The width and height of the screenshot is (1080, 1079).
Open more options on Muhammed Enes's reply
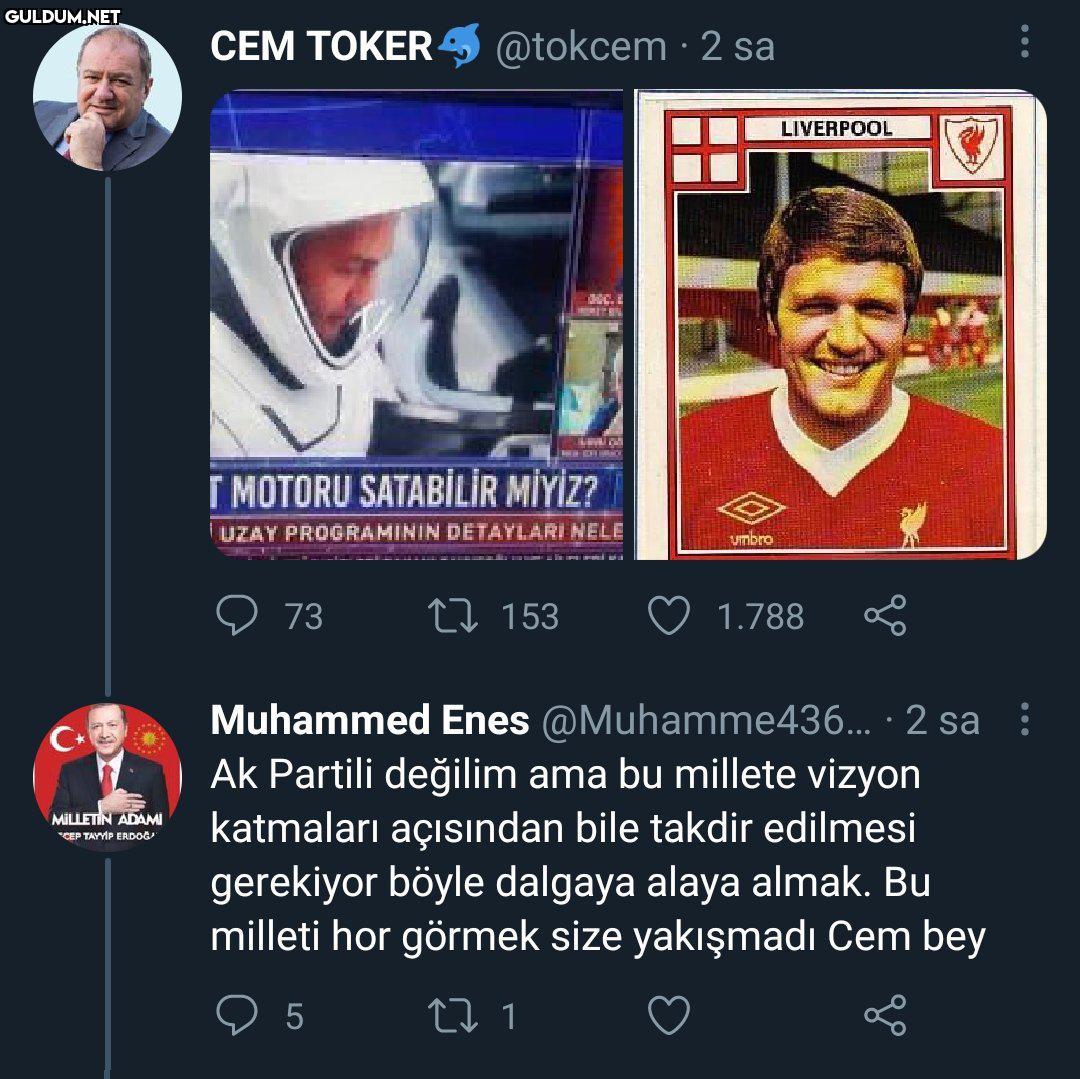(1025, 719)
